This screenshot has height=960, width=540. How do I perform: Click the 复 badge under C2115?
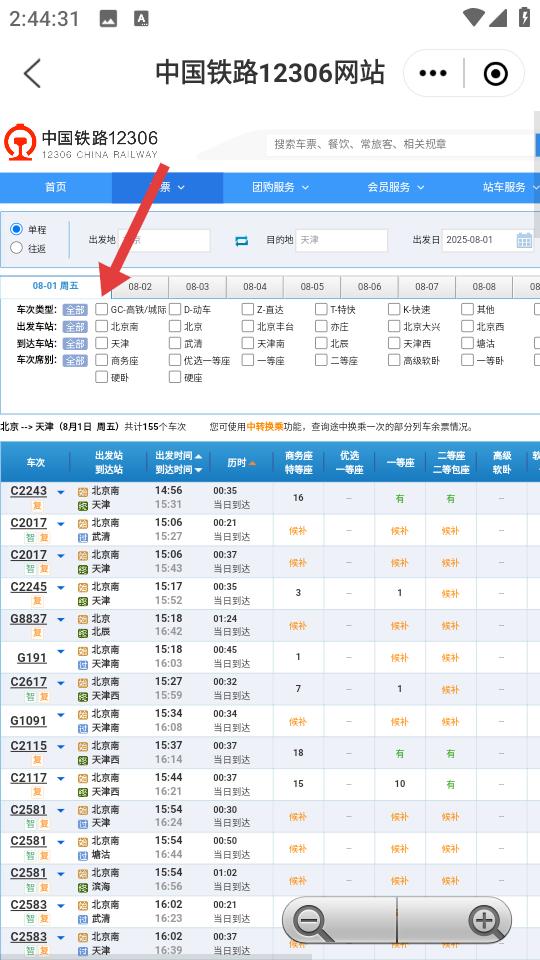point(37,760)
